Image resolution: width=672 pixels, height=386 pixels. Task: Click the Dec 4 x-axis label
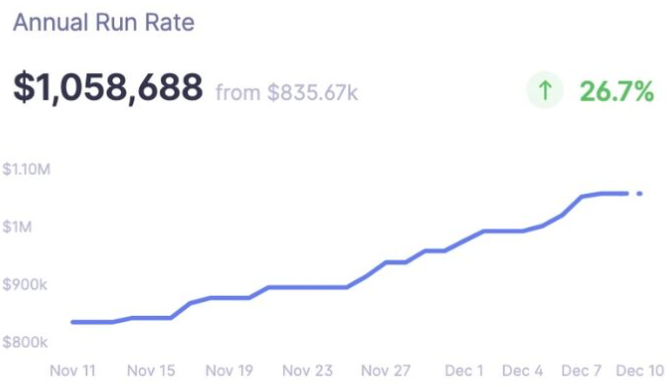pos(522,371)
